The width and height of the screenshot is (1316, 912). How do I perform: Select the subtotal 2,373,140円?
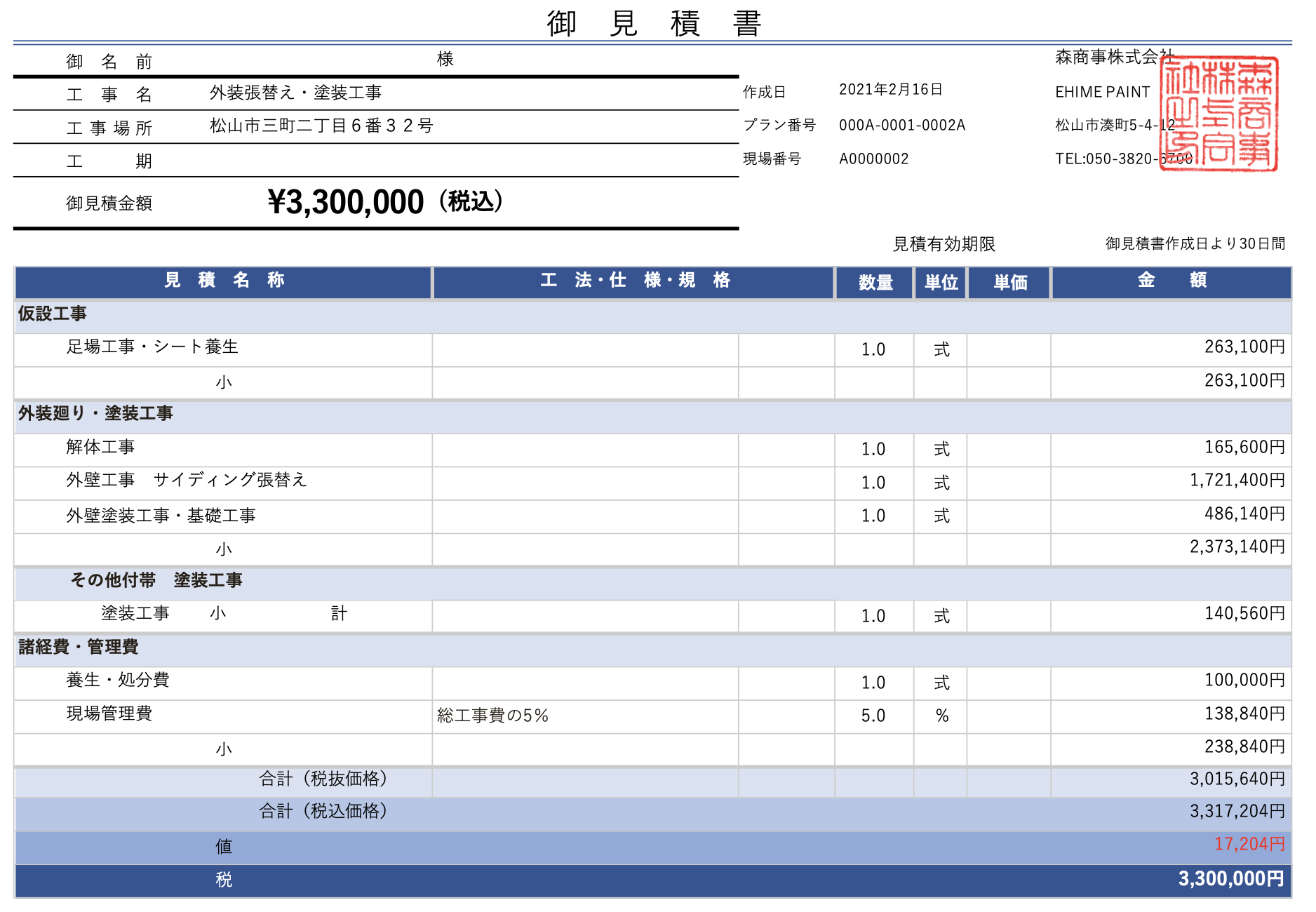coord(1237,546)
